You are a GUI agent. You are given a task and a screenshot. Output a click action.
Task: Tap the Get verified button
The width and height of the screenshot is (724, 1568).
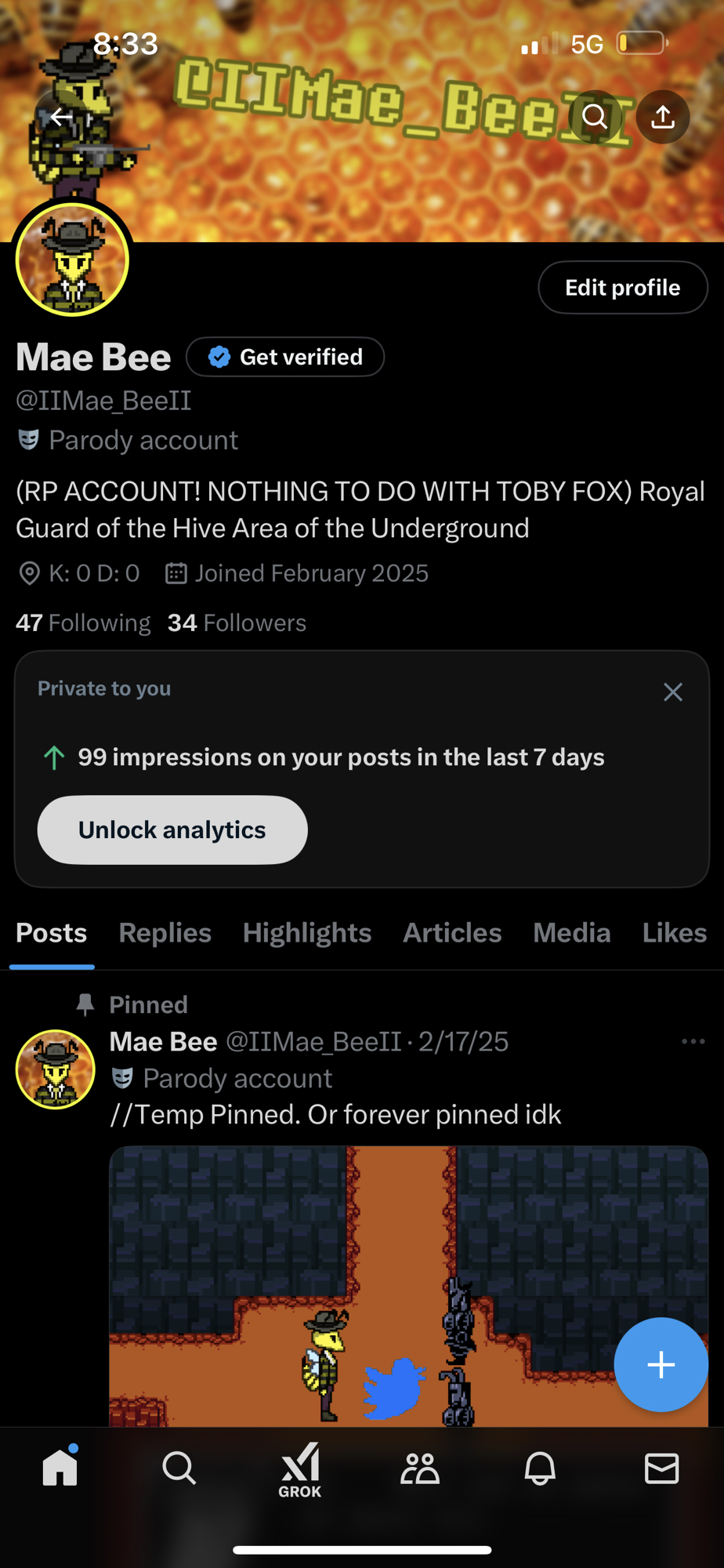tap(285, 358)
